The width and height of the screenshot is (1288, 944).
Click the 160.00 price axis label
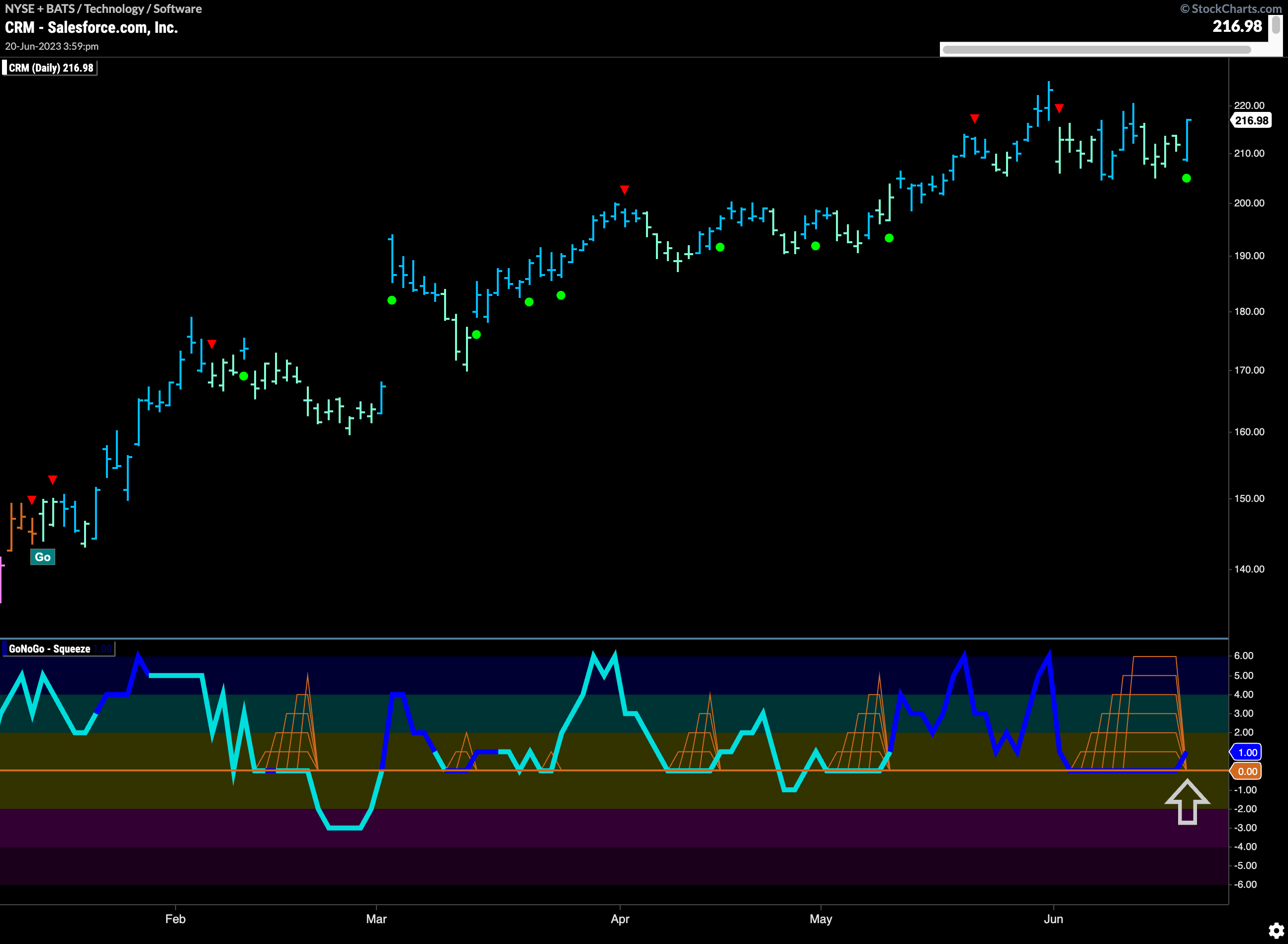pos(1249,432)
